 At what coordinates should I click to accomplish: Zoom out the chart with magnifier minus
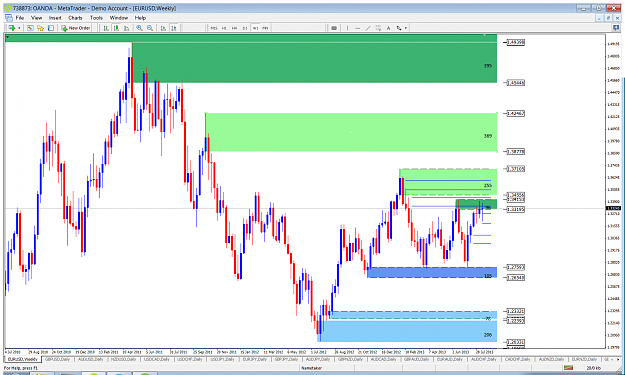(150, 28)
